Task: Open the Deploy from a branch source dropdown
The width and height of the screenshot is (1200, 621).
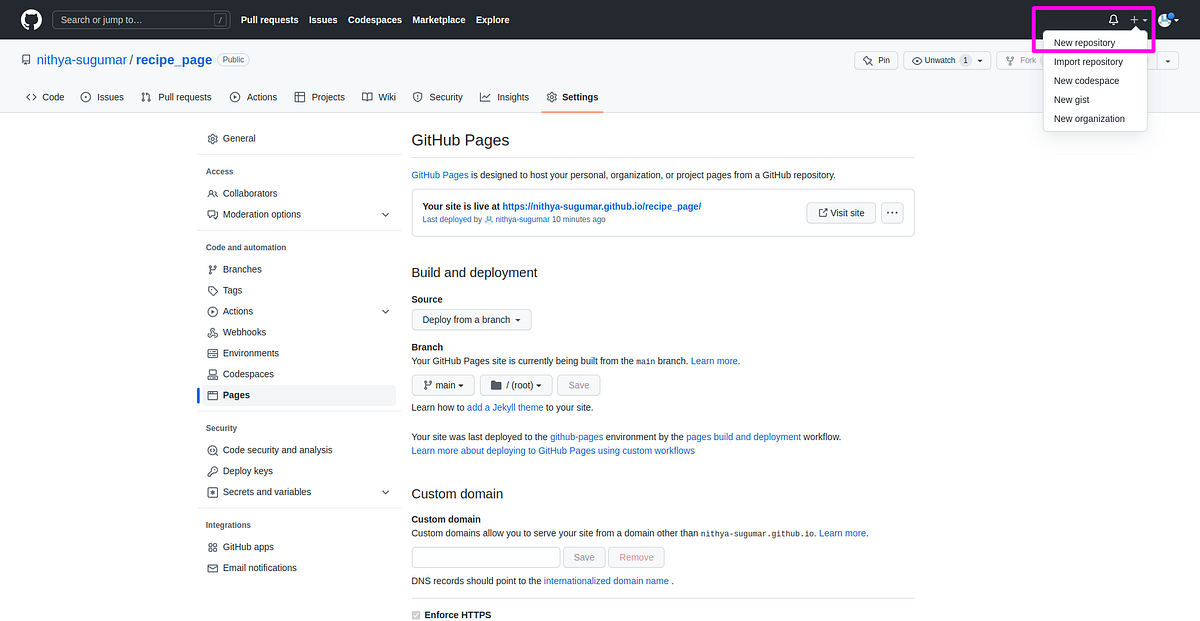Action: [x=471, y=319]
